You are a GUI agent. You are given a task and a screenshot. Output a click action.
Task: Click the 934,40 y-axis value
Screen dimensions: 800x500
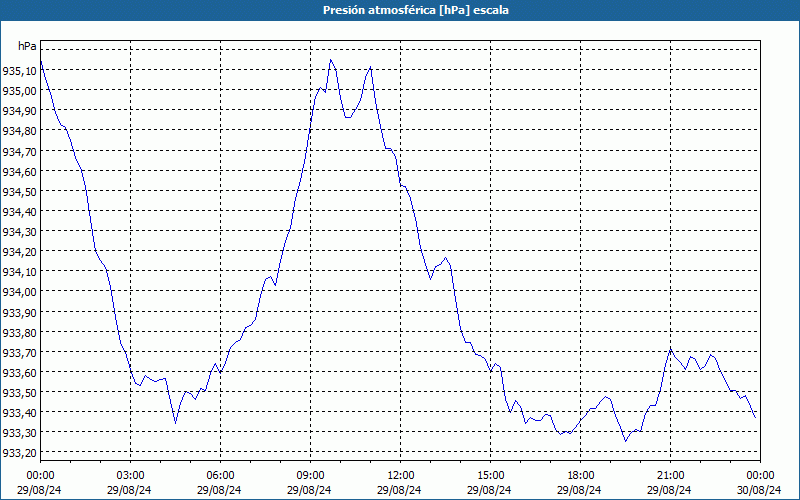pyautogui.click(x=19, y=211)
